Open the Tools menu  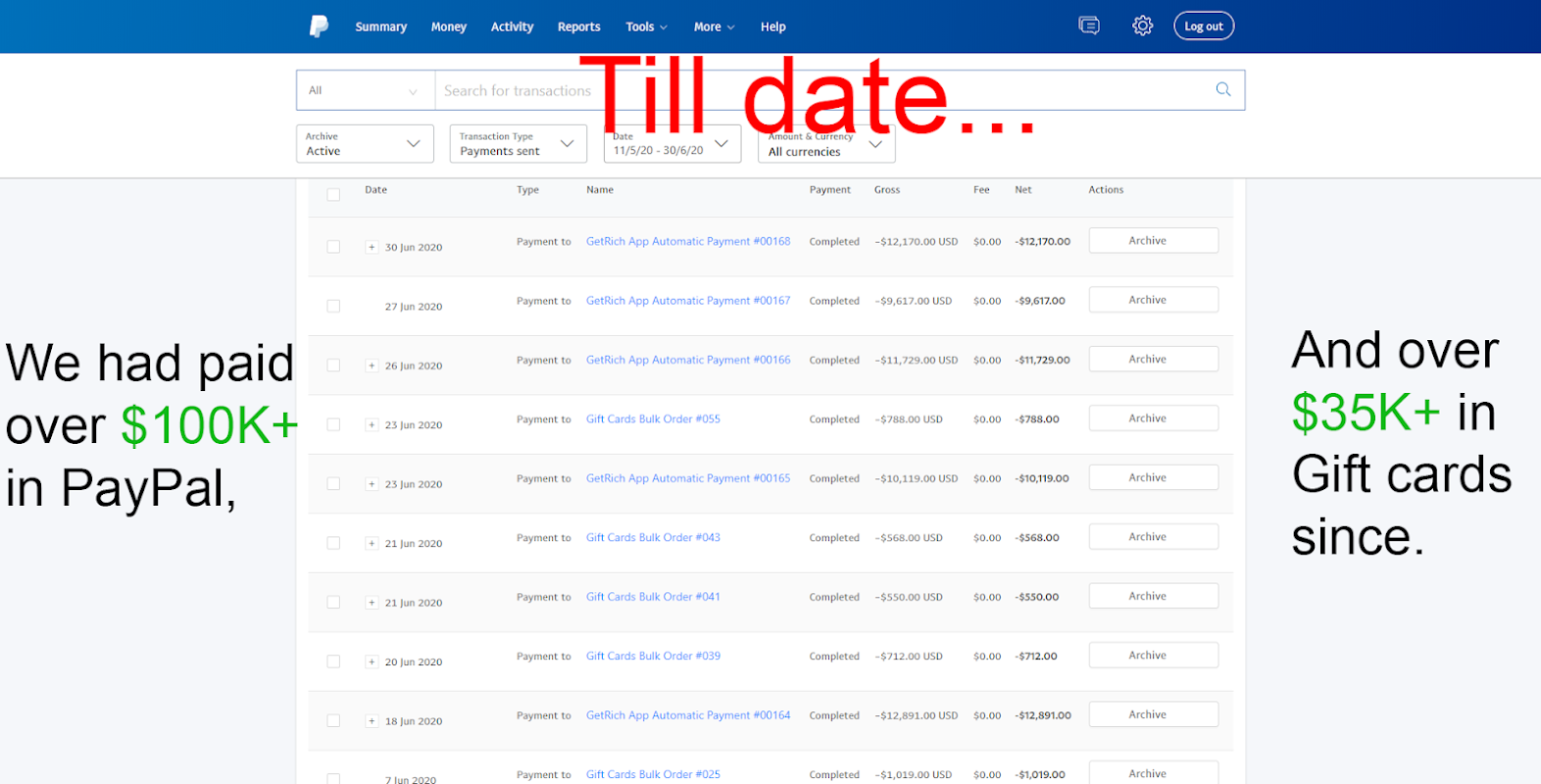(646, 26)
